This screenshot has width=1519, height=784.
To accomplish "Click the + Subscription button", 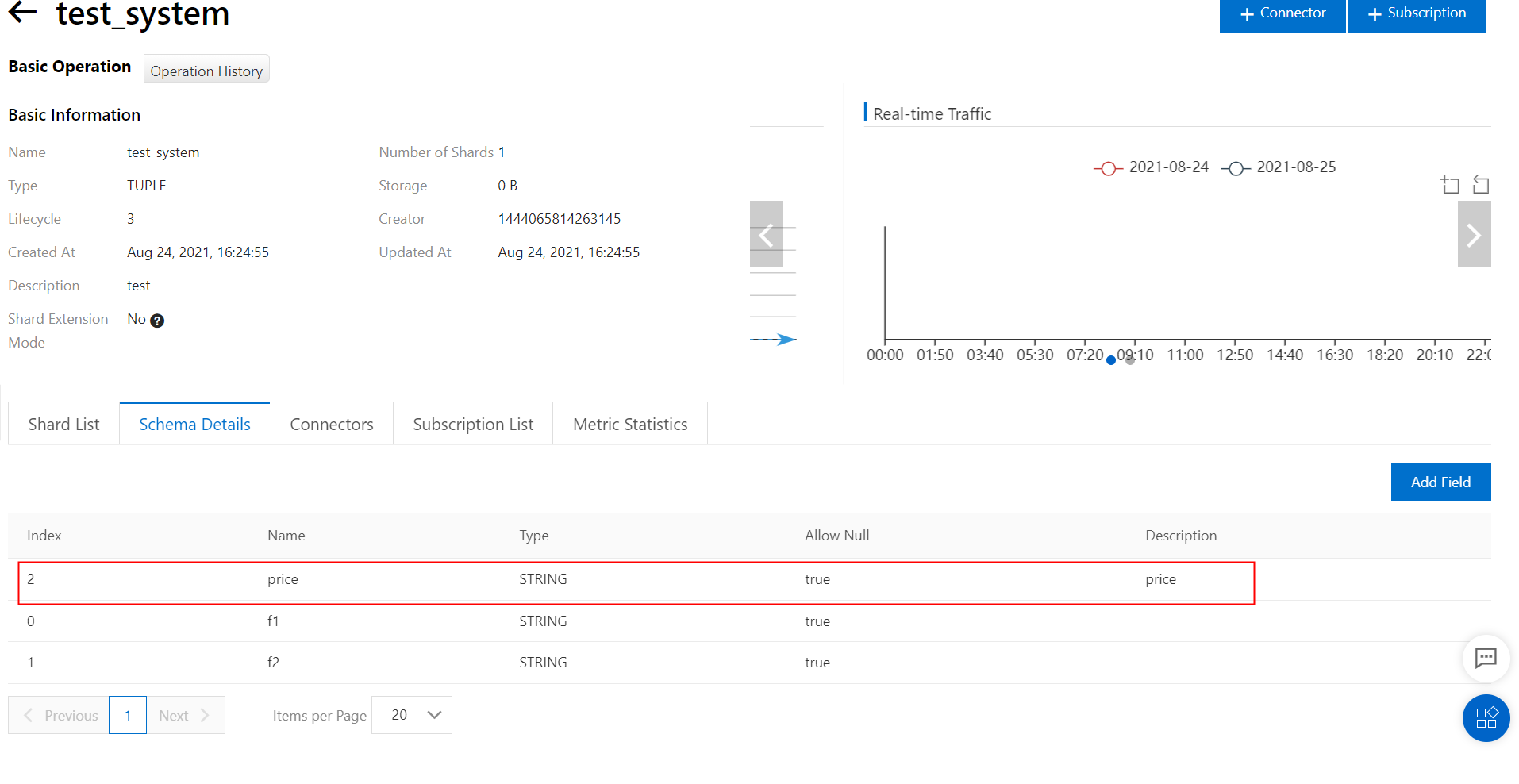I will [1417, 13].
